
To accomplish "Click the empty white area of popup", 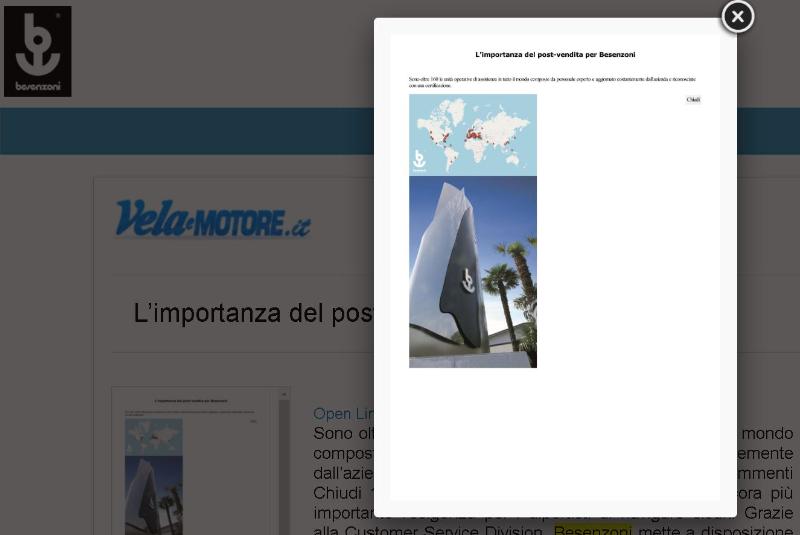I will pyautogui.click(x=620, y=300).
